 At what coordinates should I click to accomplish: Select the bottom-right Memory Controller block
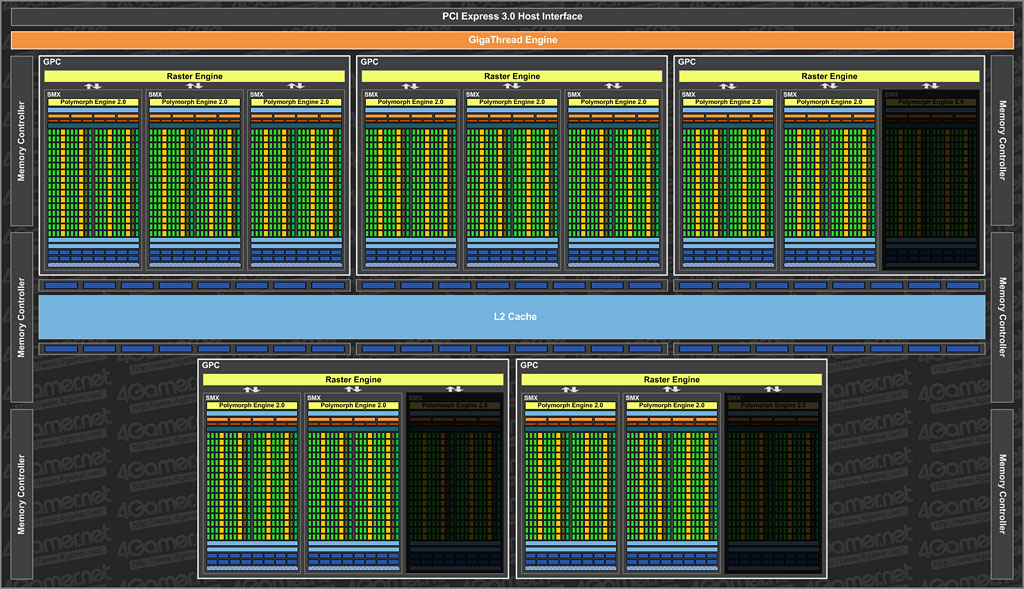click(x=1003, y=493)
